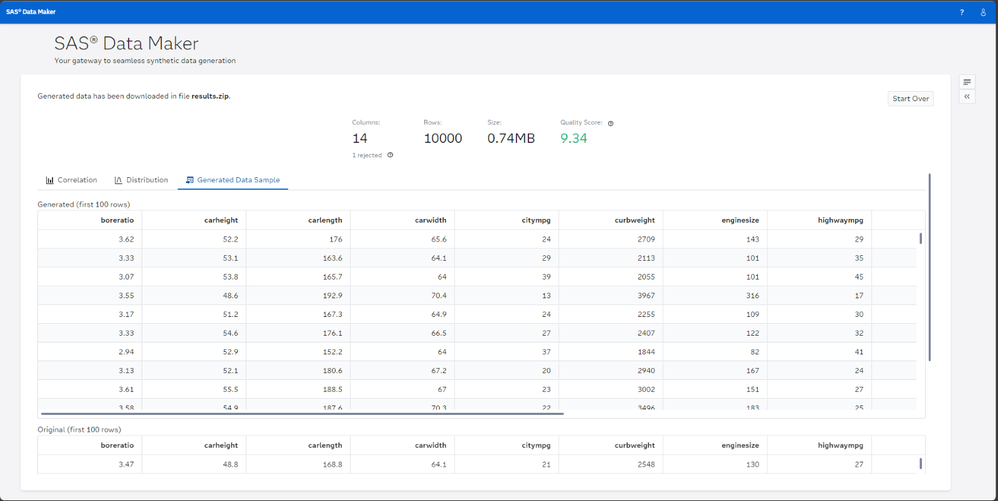Click the Original table vertical scrollbar thumb
The width and height of the screenshot is (998, 501).
coord(920,464)
